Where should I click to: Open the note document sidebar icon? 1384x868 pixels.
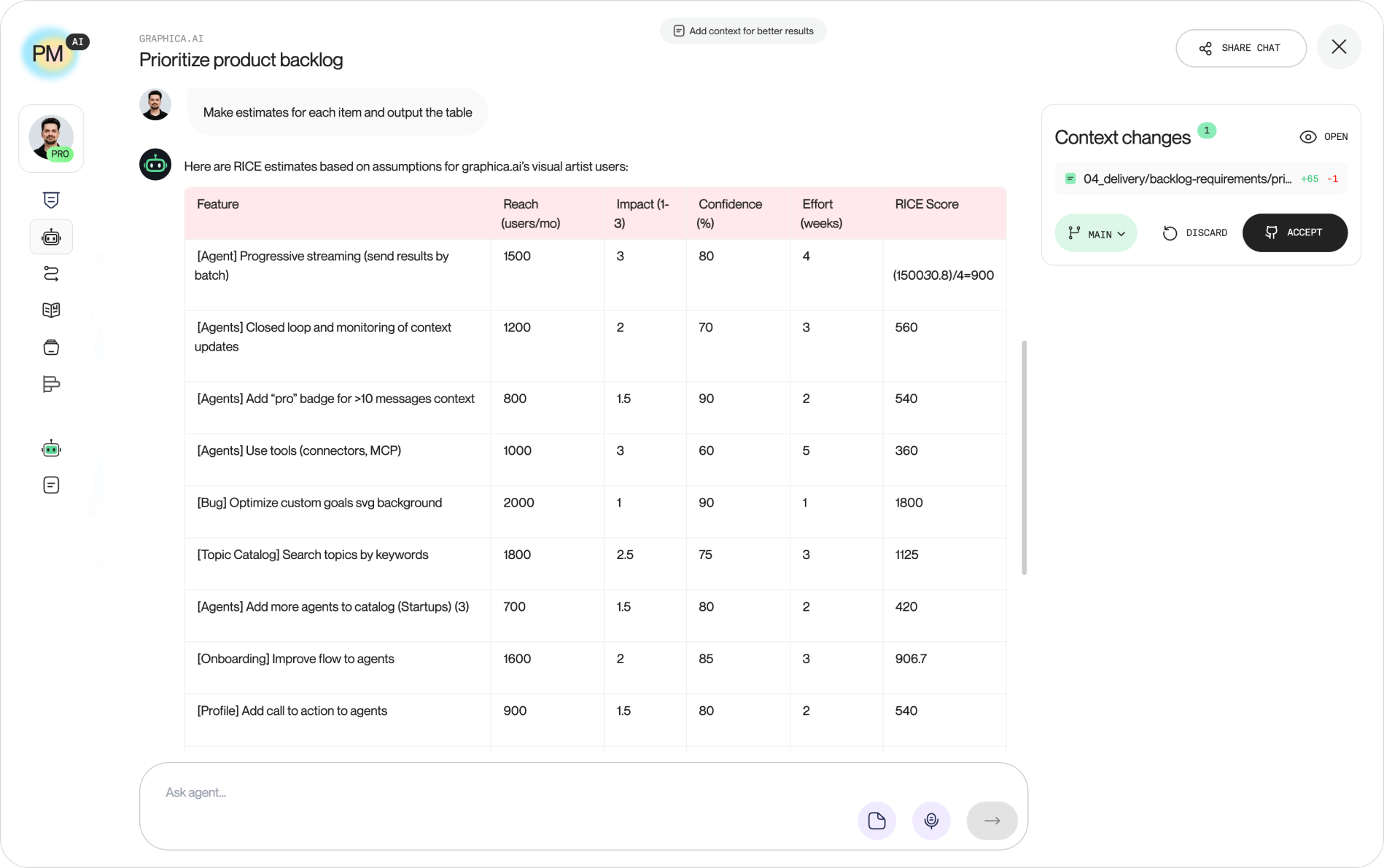(x=51, y=485)
